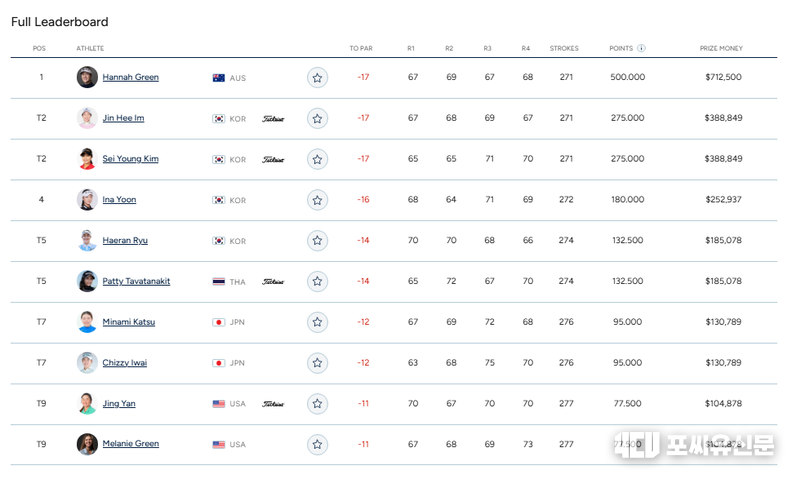
Task: Open Jing Yan's profile link
Action: coord(119,404)
